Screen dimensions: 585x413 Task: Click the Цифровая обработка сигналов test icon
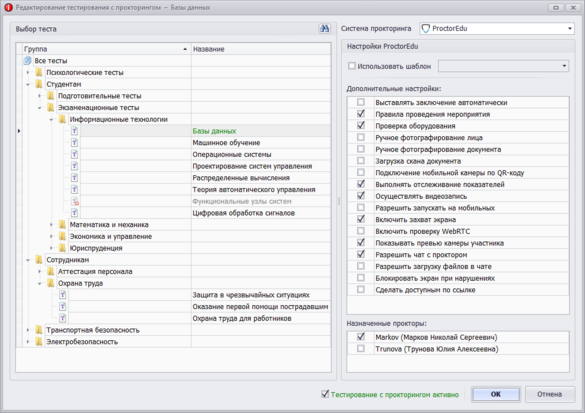(x=75, y=213)
